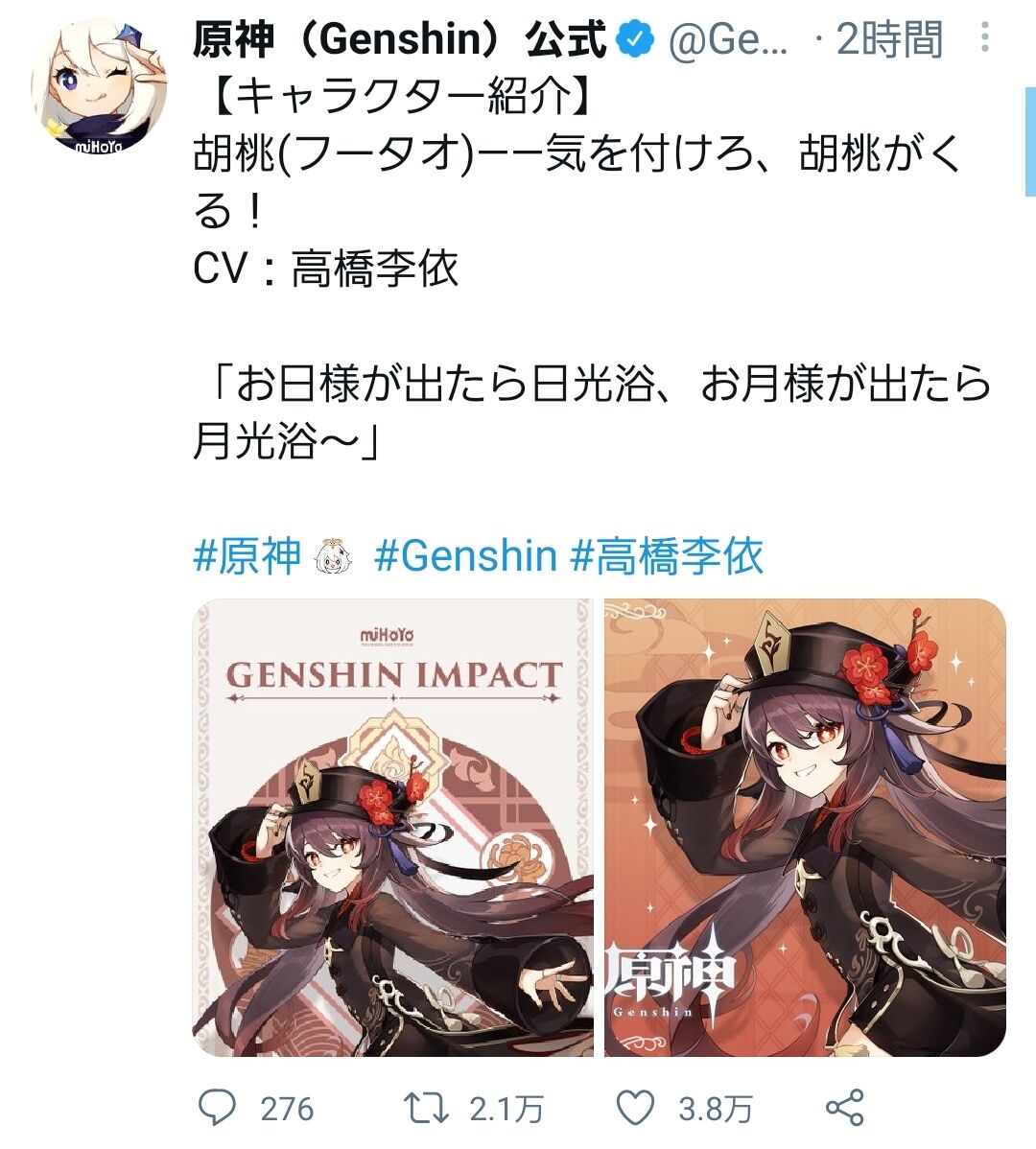The width and height of the screenshot is (1036, 1149).
Task: Open the #原神 hashtag
Action: pos(247,555)
